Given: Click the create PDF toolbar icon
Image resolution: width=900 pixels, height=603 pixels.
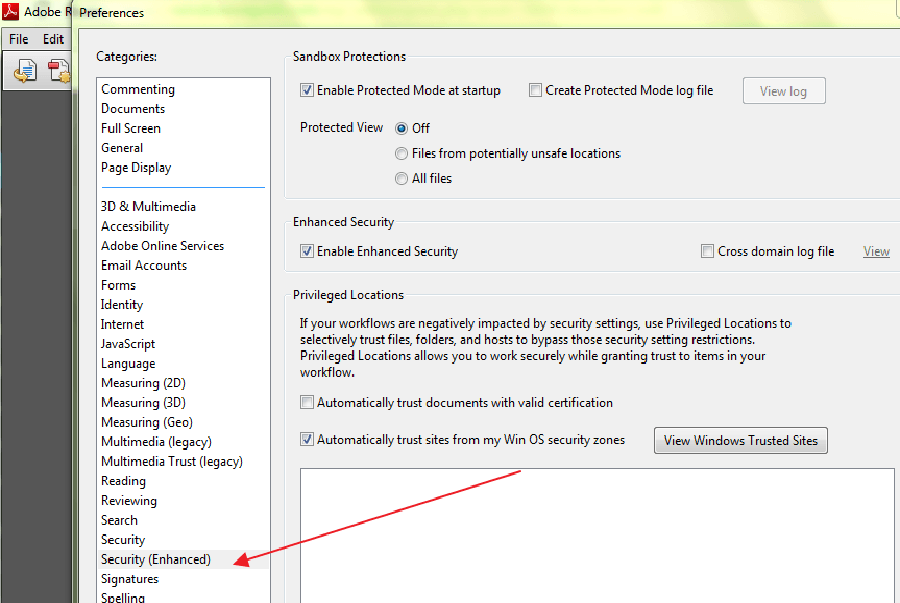Looking at the screenshot, I should [59, 71].
